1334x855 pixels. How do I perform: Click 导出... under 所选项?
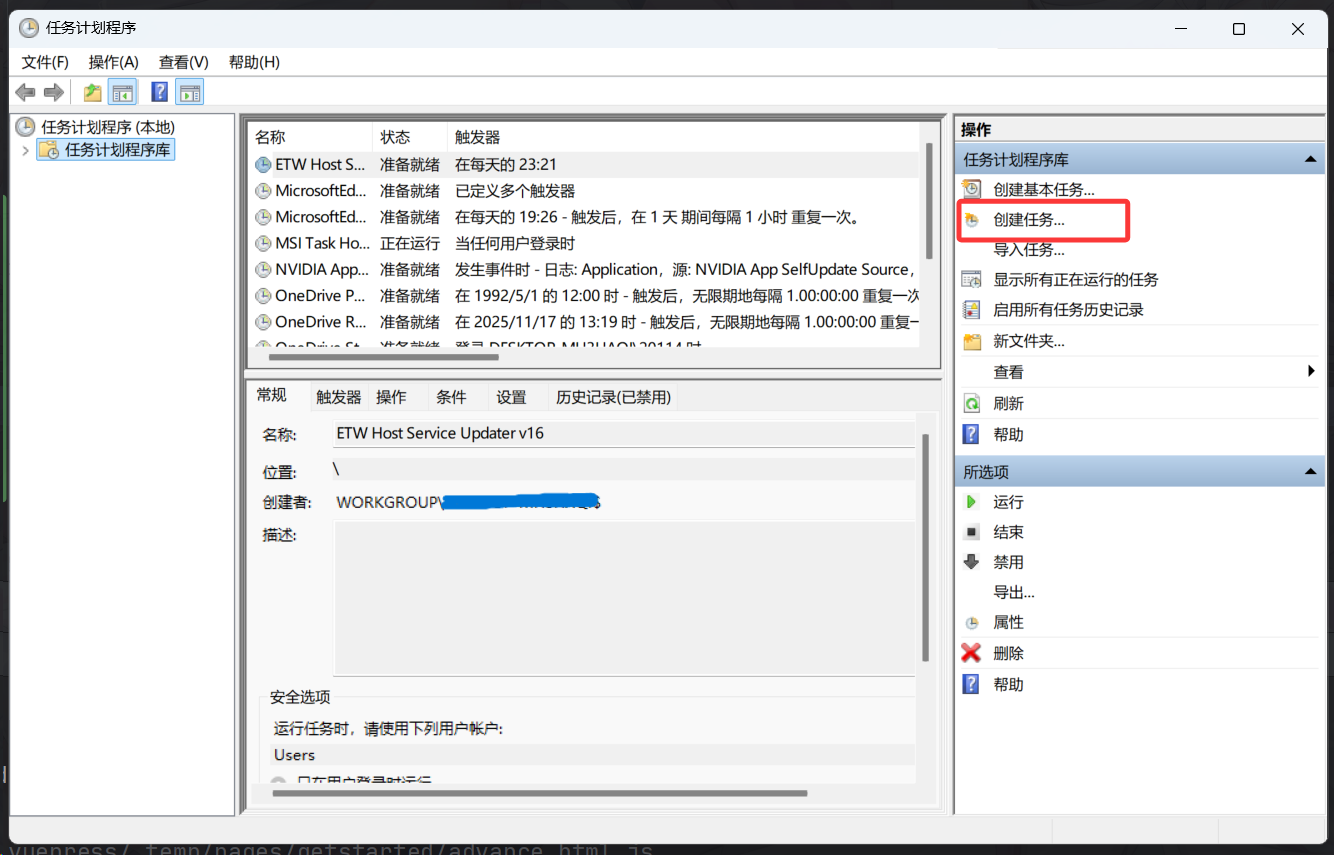click(1013, 592)
